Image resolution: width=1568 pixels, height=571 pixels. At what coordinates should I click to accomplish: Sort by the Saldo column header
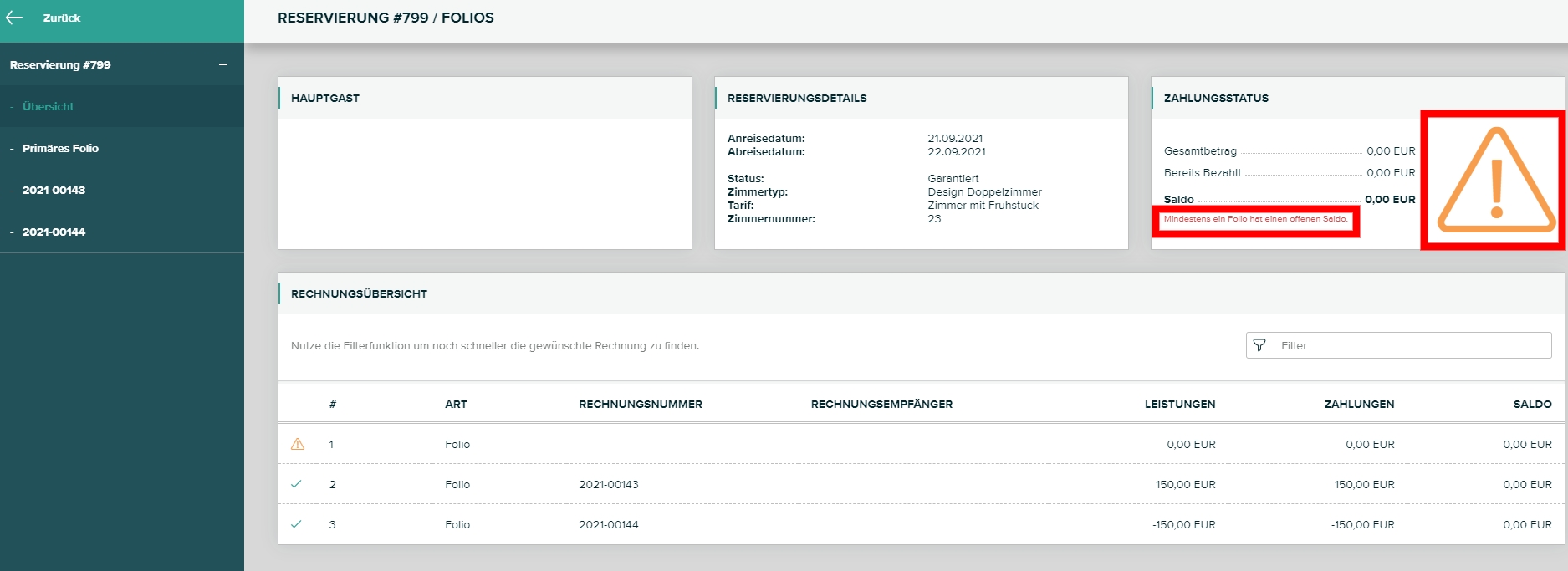[1532, 404]
